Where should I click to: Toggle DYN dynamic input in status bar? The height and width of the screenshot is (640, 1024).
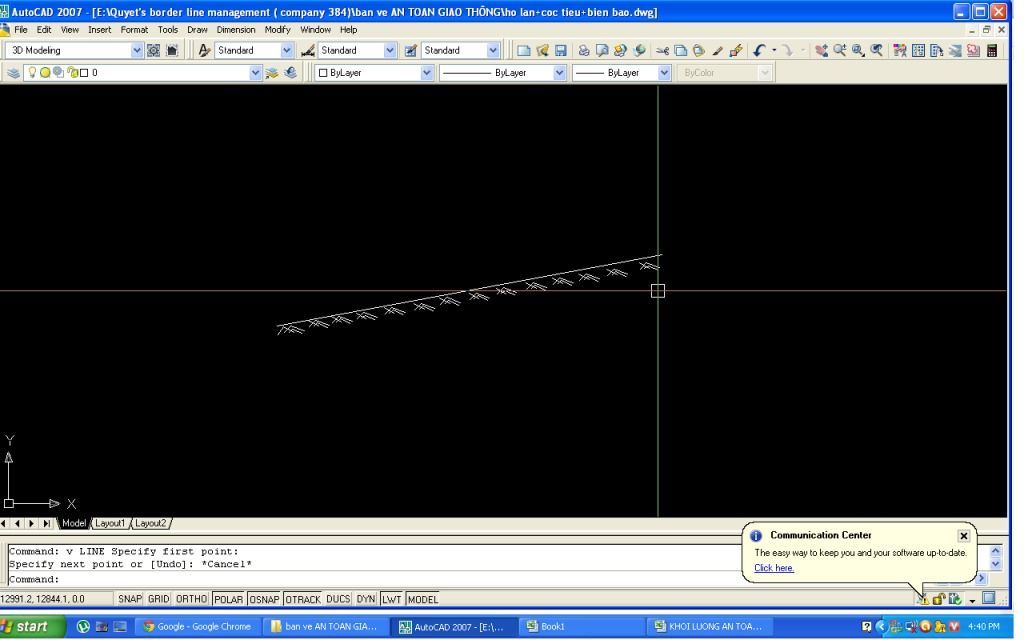click(366, 599)
